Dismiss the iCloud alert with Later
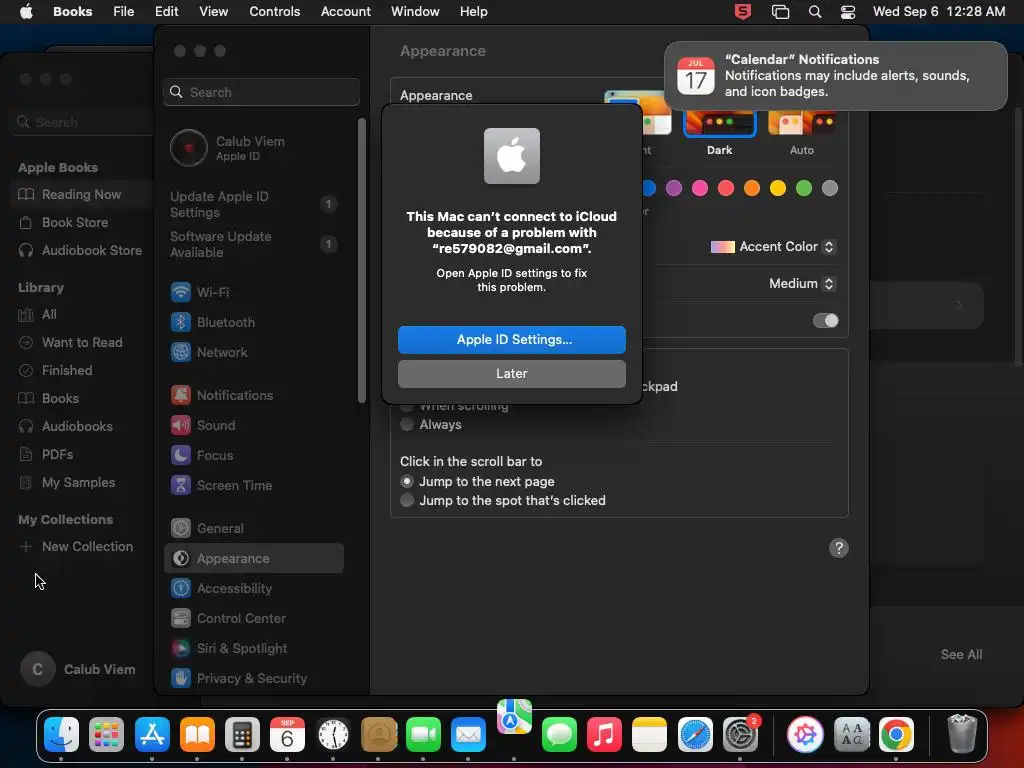This screenshot has height=768, width=1024. click(x=511, y=374)
